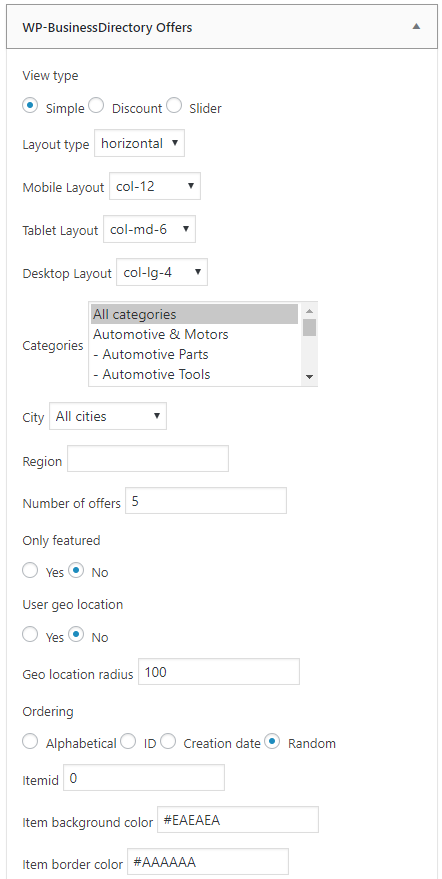Select 'All categories' in Categories list
This screenshot has height=879, width=442.
coord(194,314)
